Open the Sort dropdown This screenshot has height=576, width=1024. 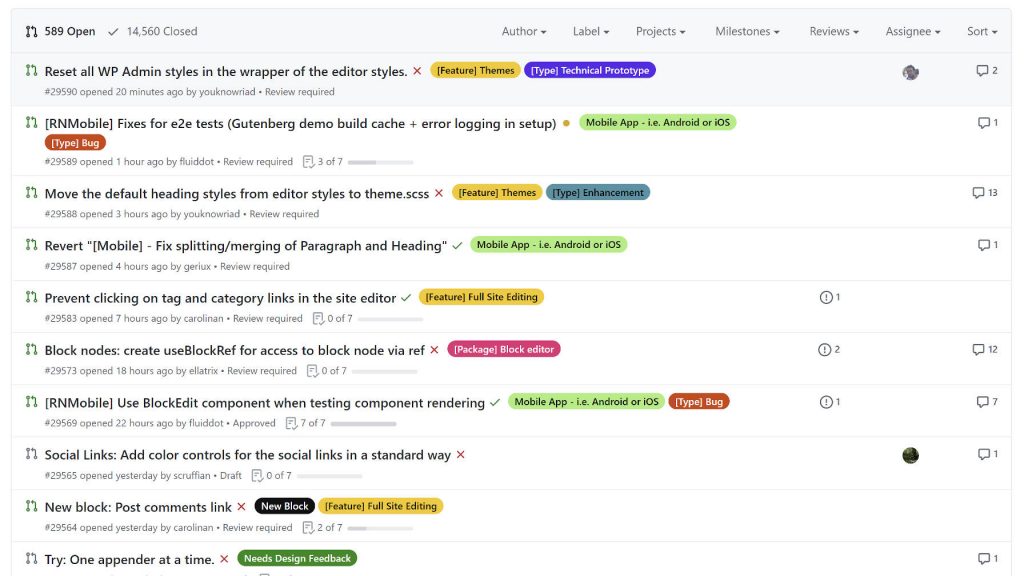981,32
